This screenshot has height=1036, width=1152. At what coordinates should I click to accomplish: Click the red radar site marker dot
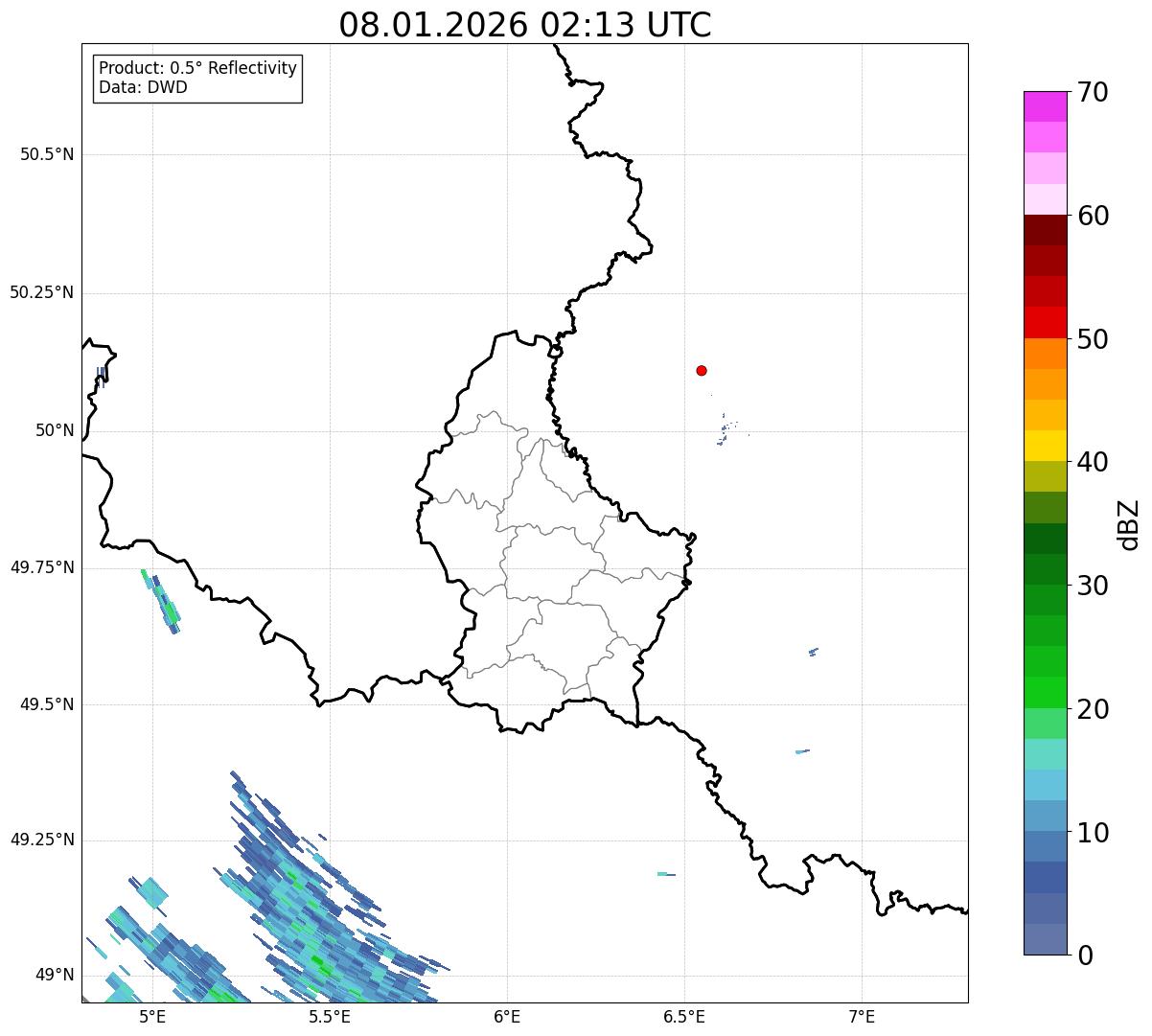702,370
